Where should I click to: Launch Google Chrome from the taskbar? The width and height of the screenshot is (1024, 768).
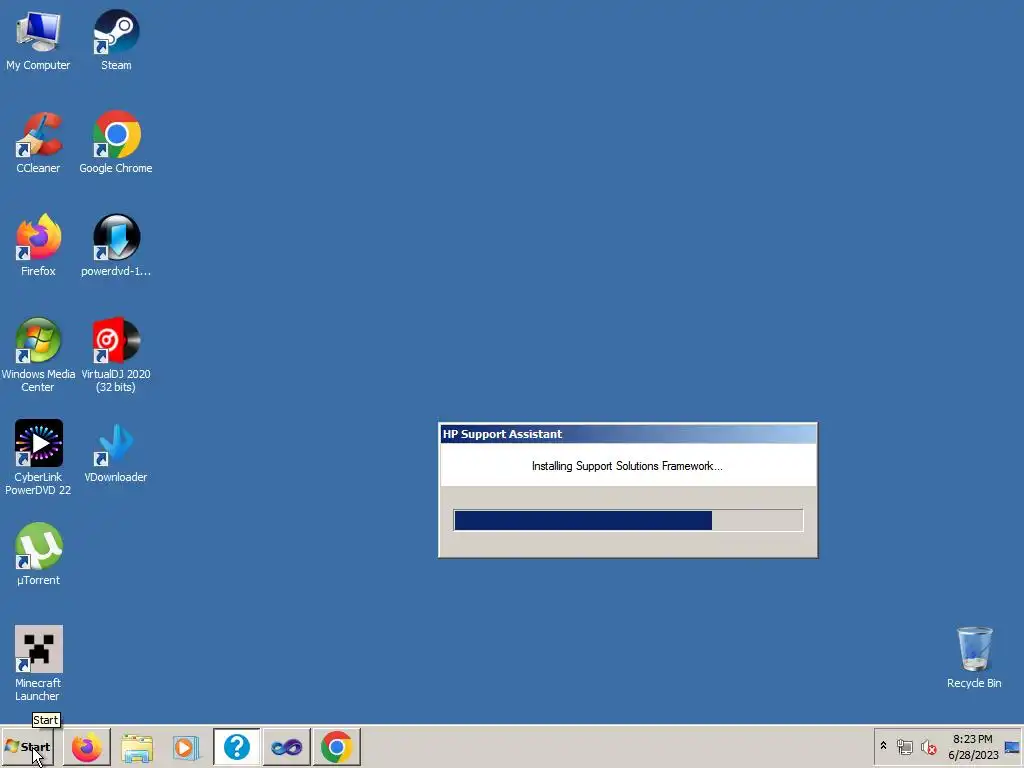[x=337, y=747]
